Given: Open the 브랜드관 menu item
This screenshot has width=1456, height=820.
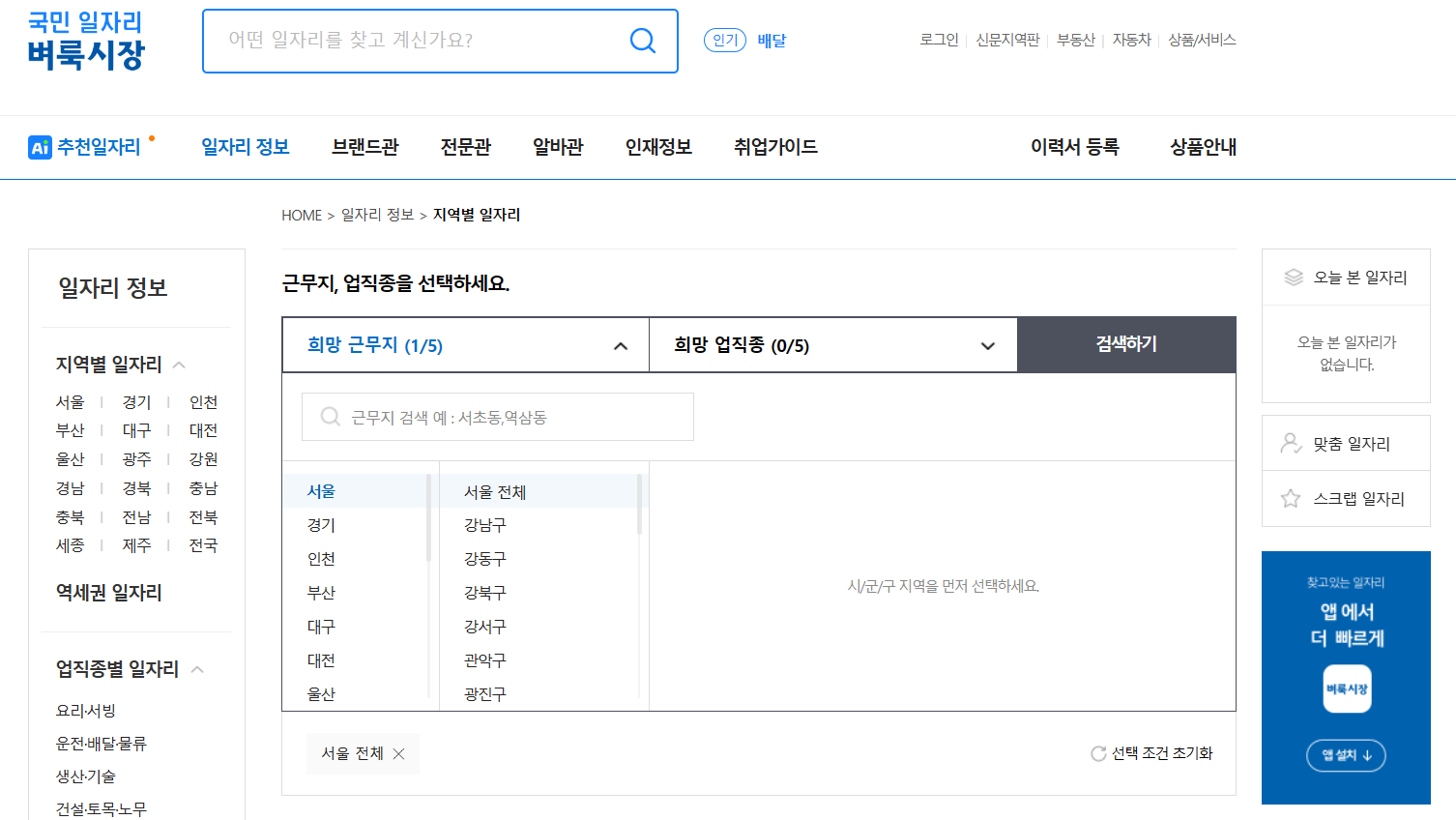Looking at the screenshot, I should (364, 147).
